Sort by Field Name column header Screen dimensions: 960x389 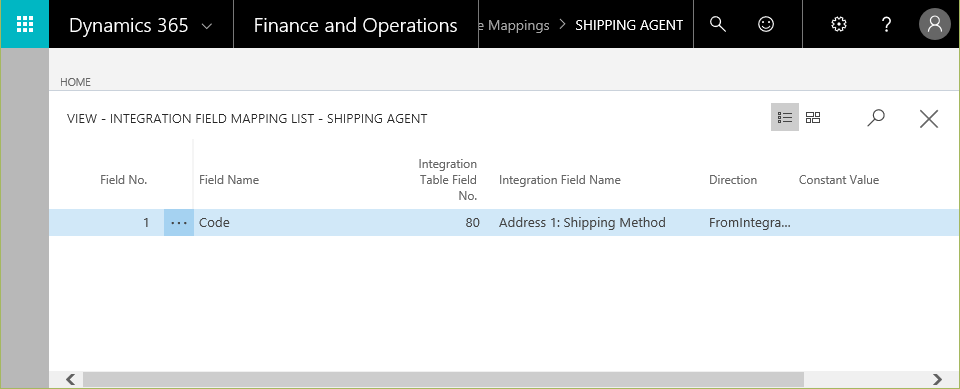[229, 179]
